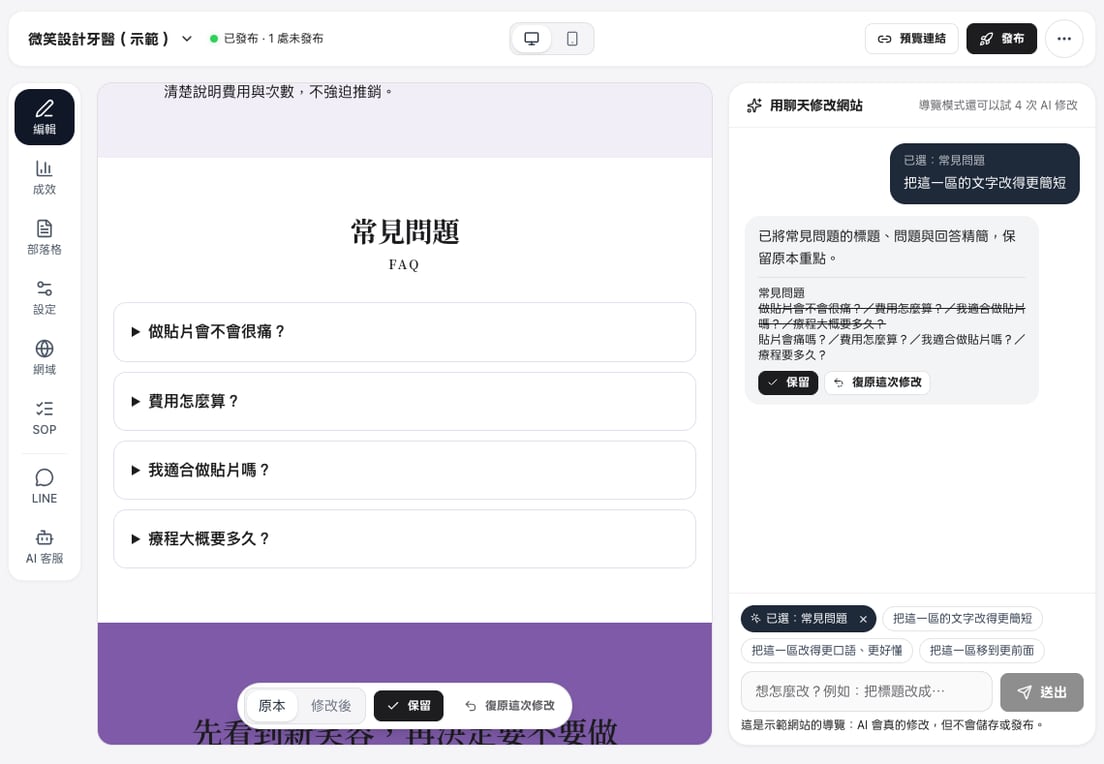Viewport: 1104px width, 764px height.
Task: Focus the 想怎麼改？ chat input field
Action: tap(866, 691)
